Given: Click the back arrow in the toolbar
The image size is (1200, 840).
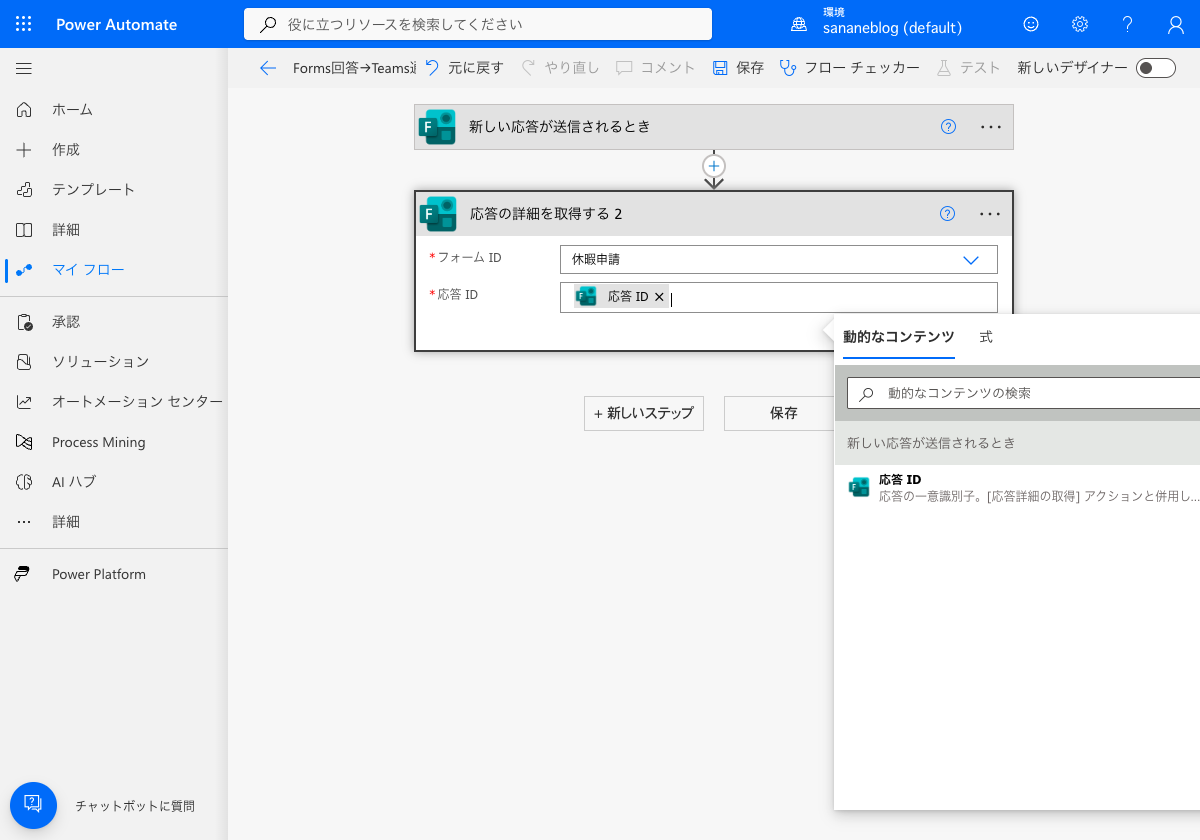Looking at the screenshot, I should tap(267, 68).
